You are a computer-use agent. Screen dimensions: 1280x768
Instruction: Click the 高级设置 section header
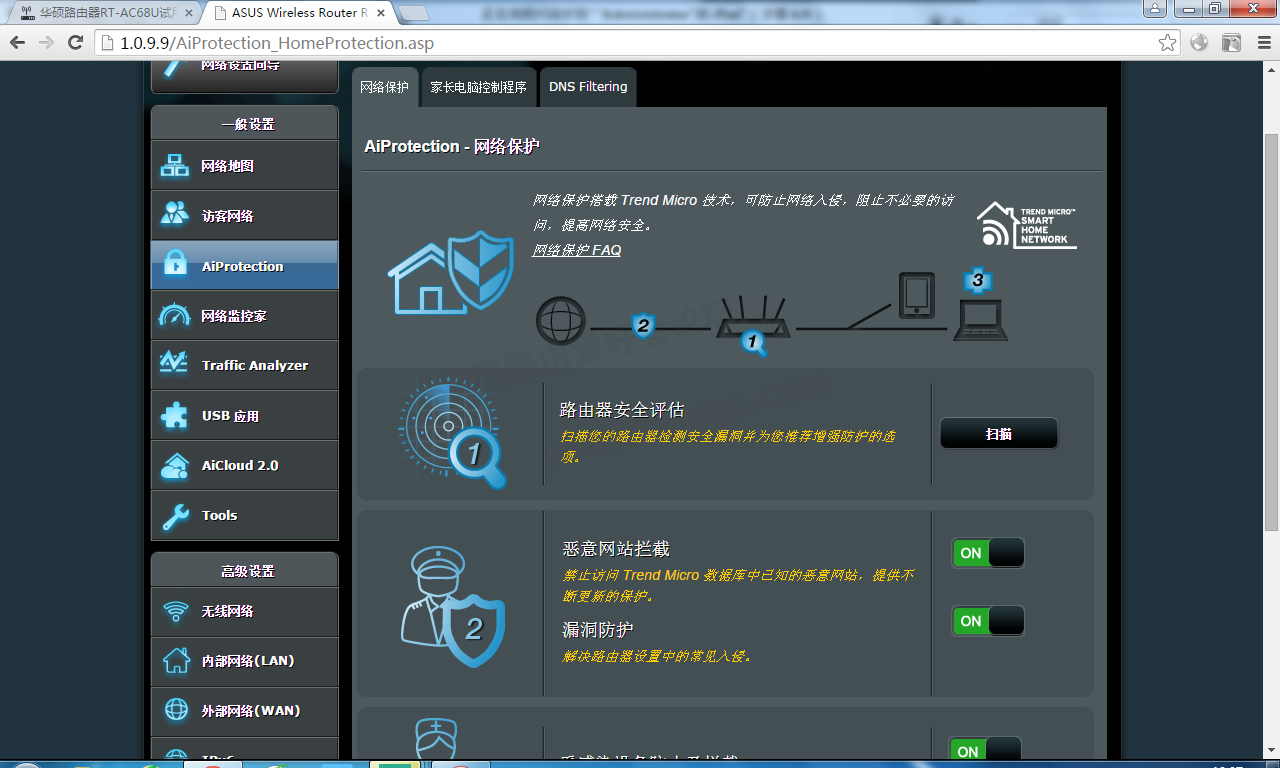pos(247,571)
